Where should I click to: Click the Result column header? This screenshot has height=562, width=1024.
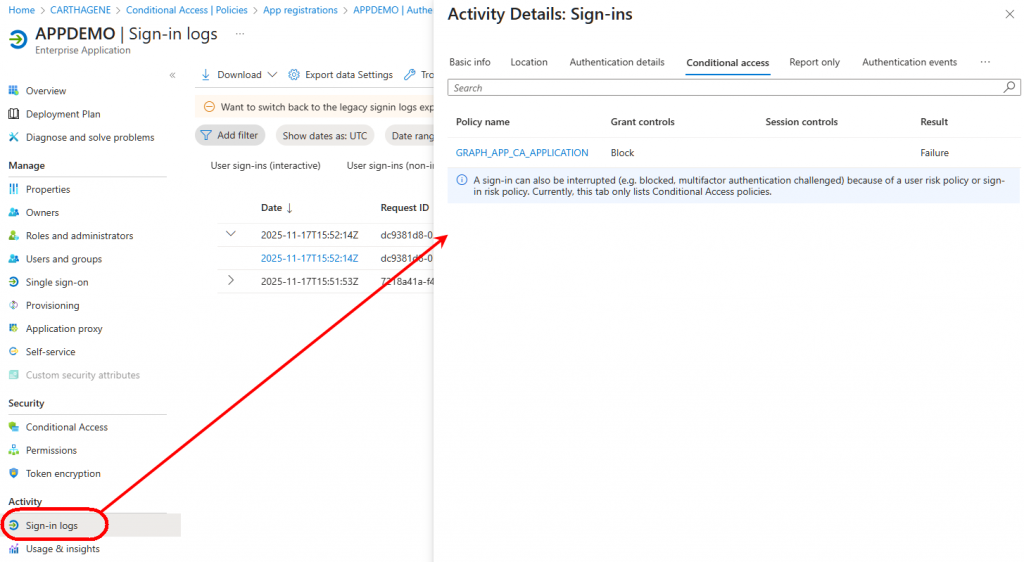click(x=934, y=122)
